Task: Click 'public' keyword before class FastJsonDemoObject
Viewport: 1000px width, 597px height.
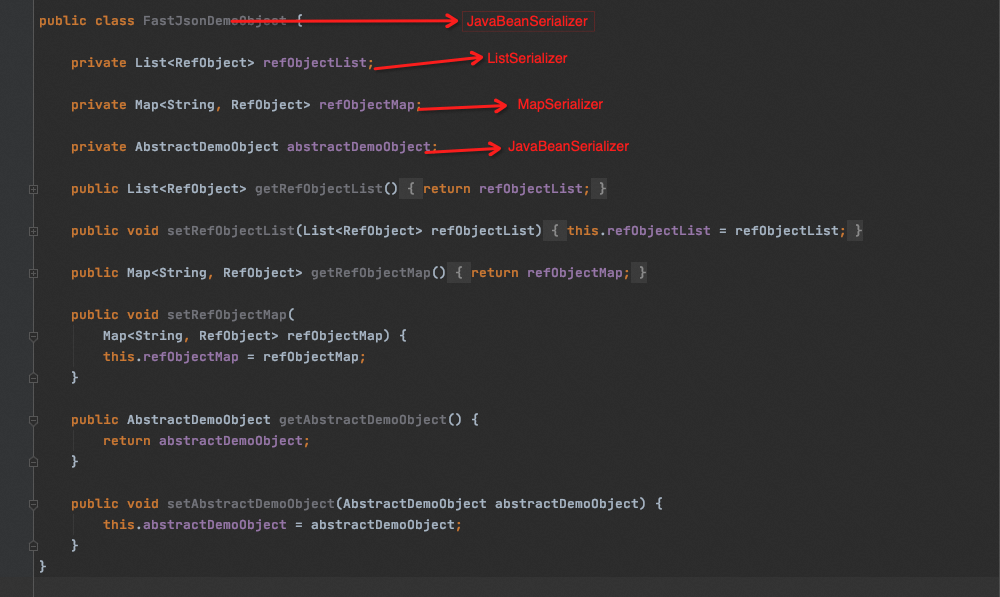Action: pos(62,21)
